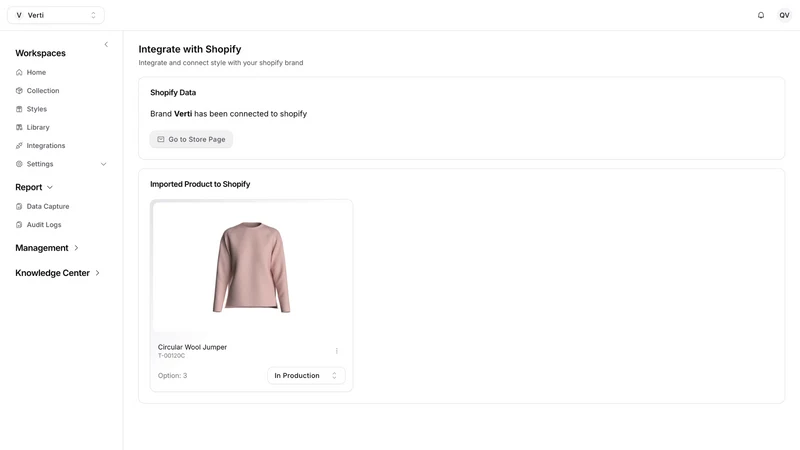Click the Circular Wool Jumper product image

pyautogui.click(x=251, y=267)
